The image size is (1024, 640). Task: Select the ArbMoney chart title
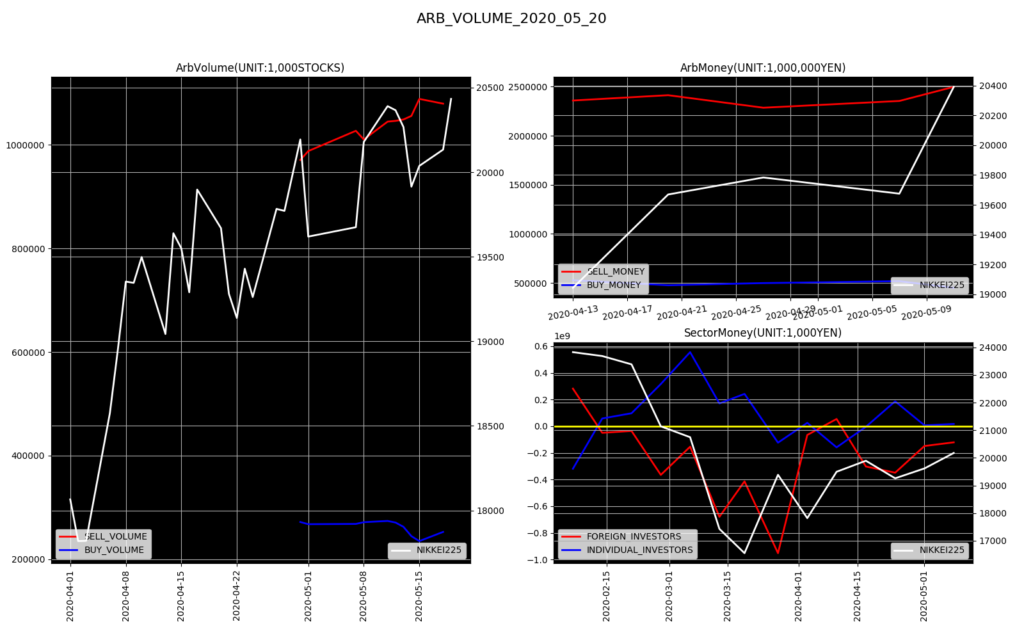click(762, 67)
